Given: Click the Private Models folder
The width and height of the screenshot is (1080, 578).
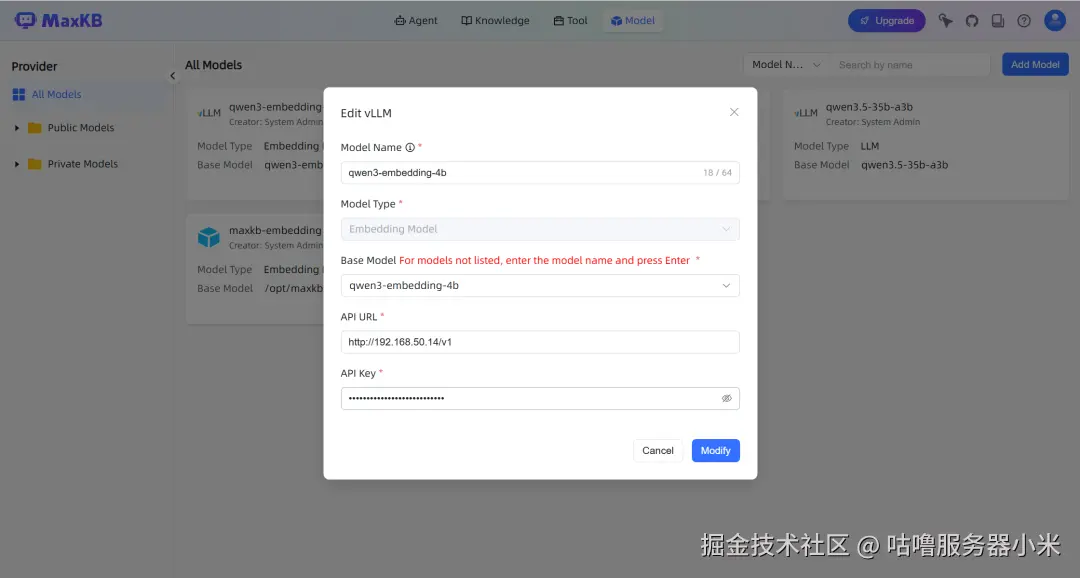Looking at the screenshot, I should coord(83,164).
